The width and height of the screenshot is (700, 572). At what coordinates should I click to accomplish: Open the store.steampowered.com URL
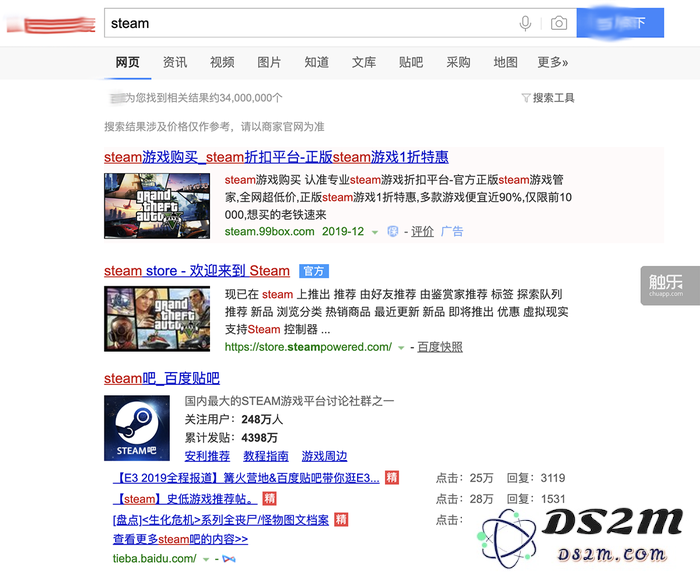tap(308, 347)
